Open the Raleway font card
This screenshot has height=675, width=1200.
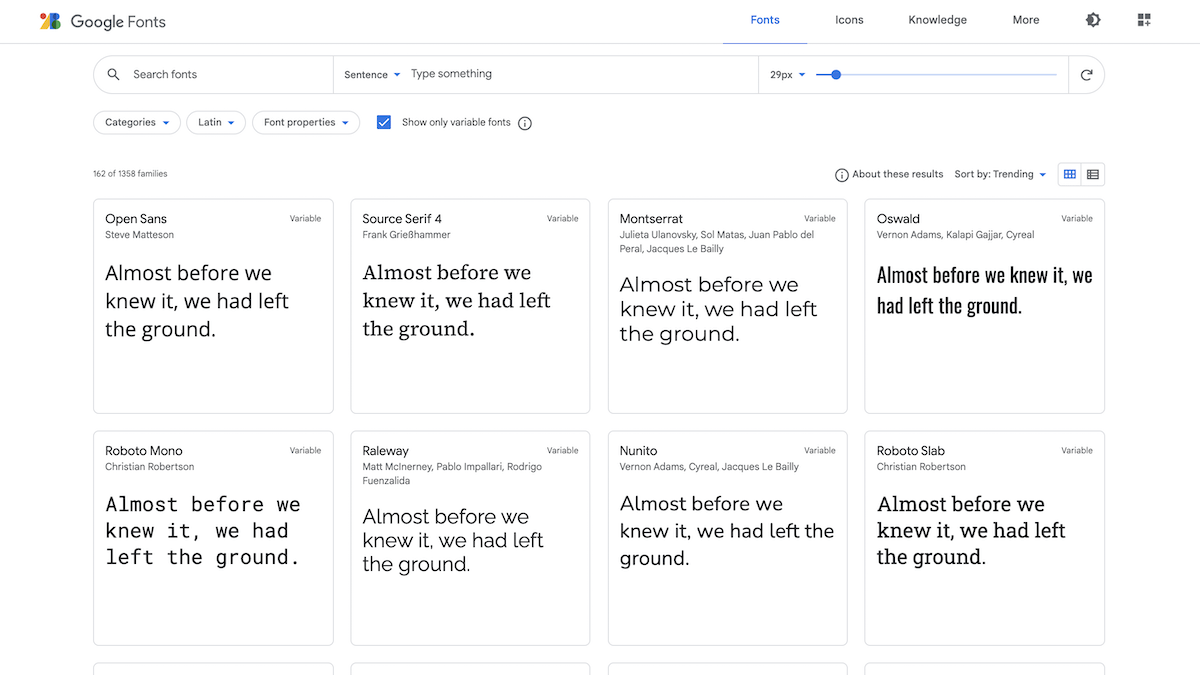(x=470, y=538)
